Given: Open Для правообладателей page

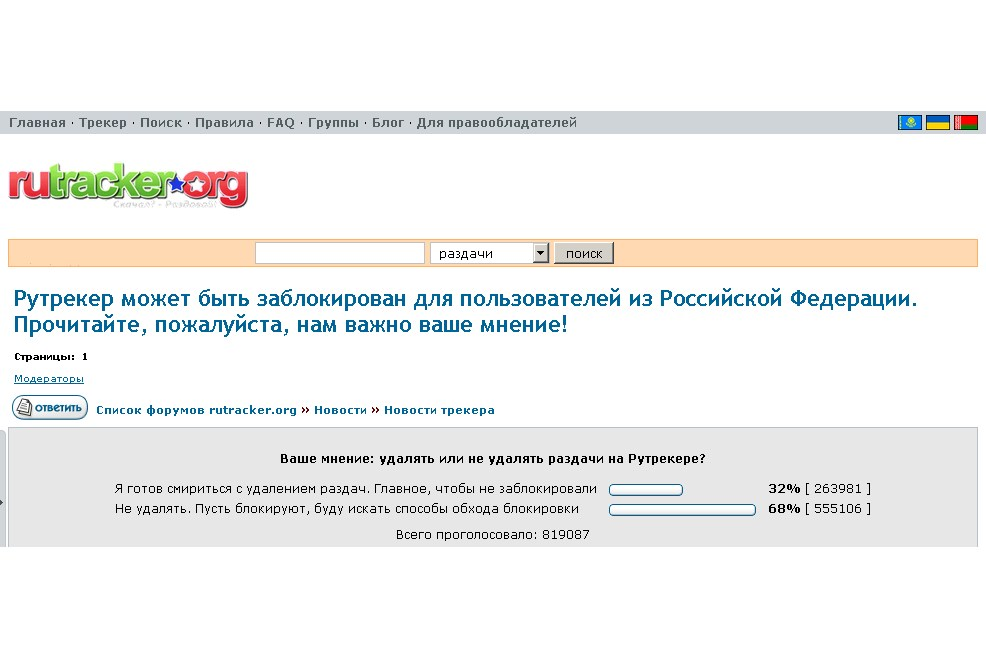Looking at the screenshot, I should (497, 123).
